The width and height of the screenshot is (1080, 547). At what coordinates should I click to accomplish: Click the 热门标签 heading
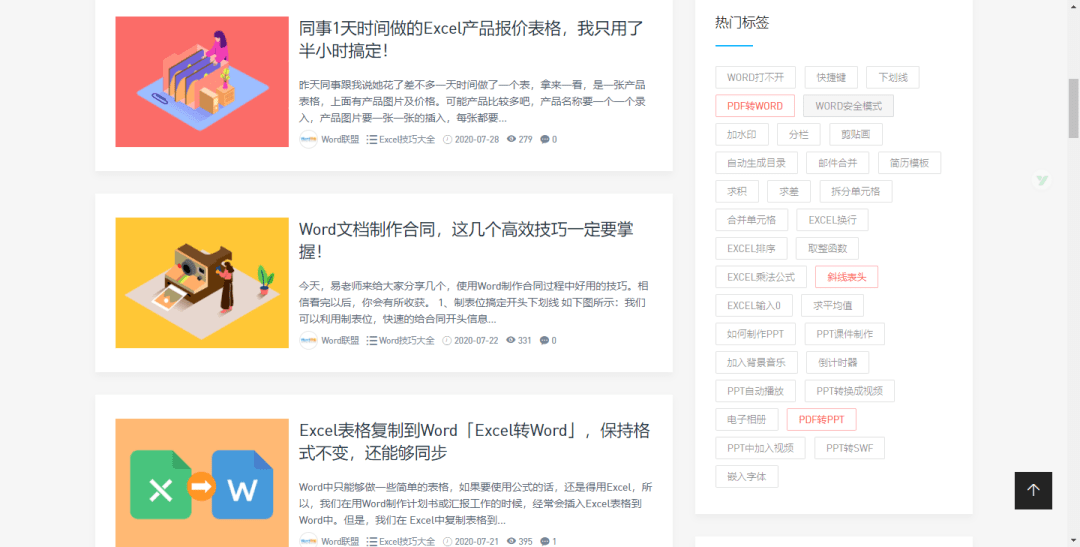(x=742, y=23)
